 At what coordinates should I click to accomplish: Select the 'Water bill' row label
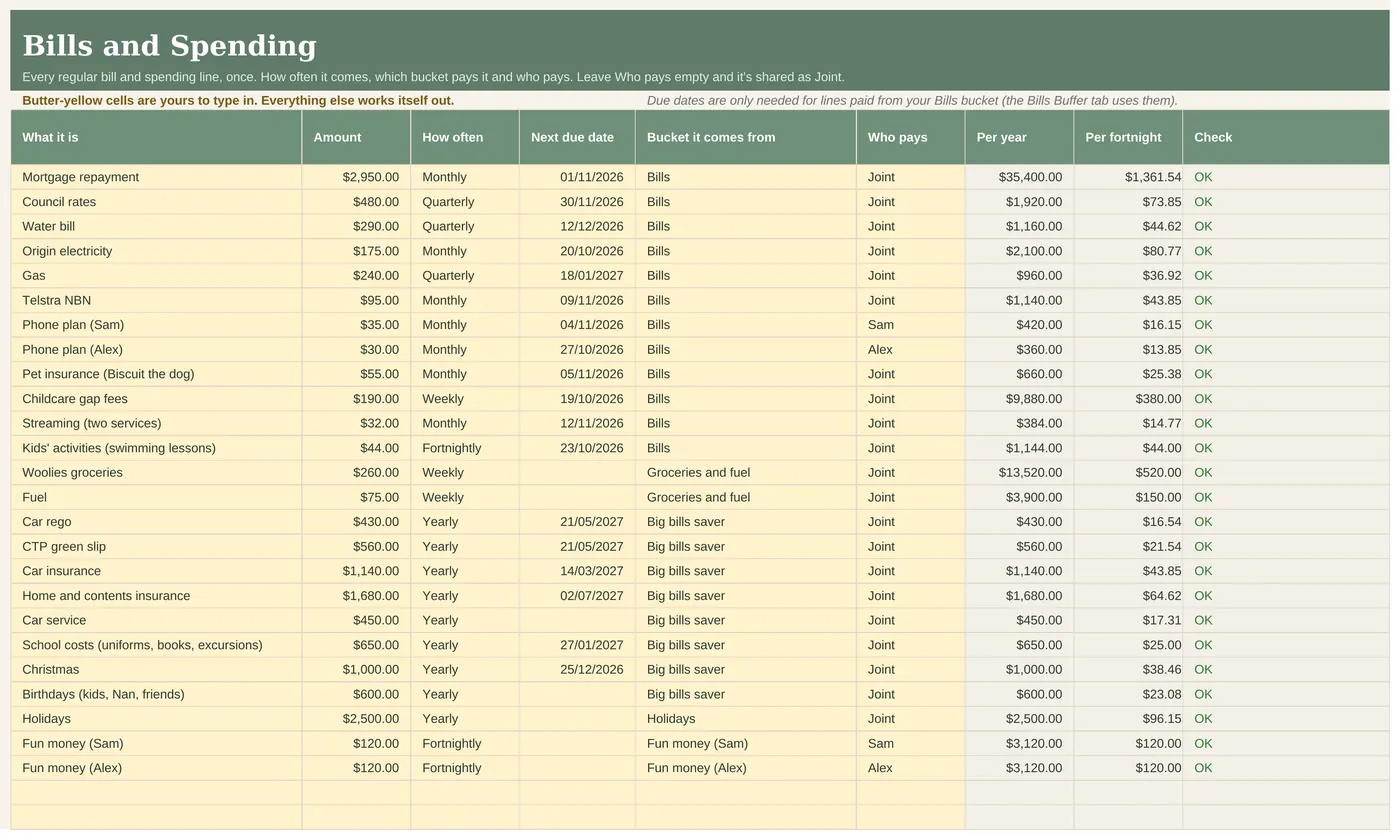(x=156, y=226)
